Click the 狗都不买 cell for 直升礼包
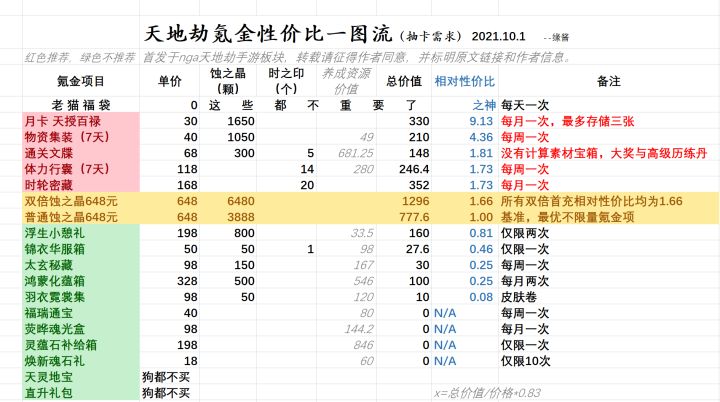Viewport: 720px width, 402px height. (x=166, y=393)
